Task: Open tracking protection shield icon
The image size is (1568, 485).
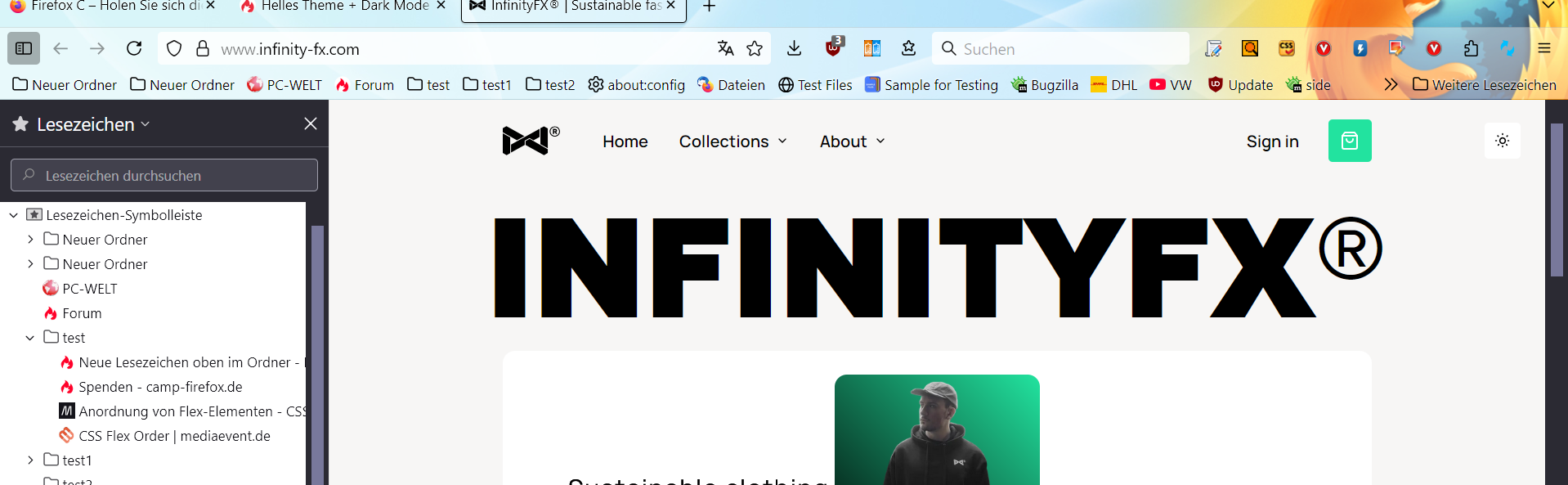Action: [x=174, y=49]
